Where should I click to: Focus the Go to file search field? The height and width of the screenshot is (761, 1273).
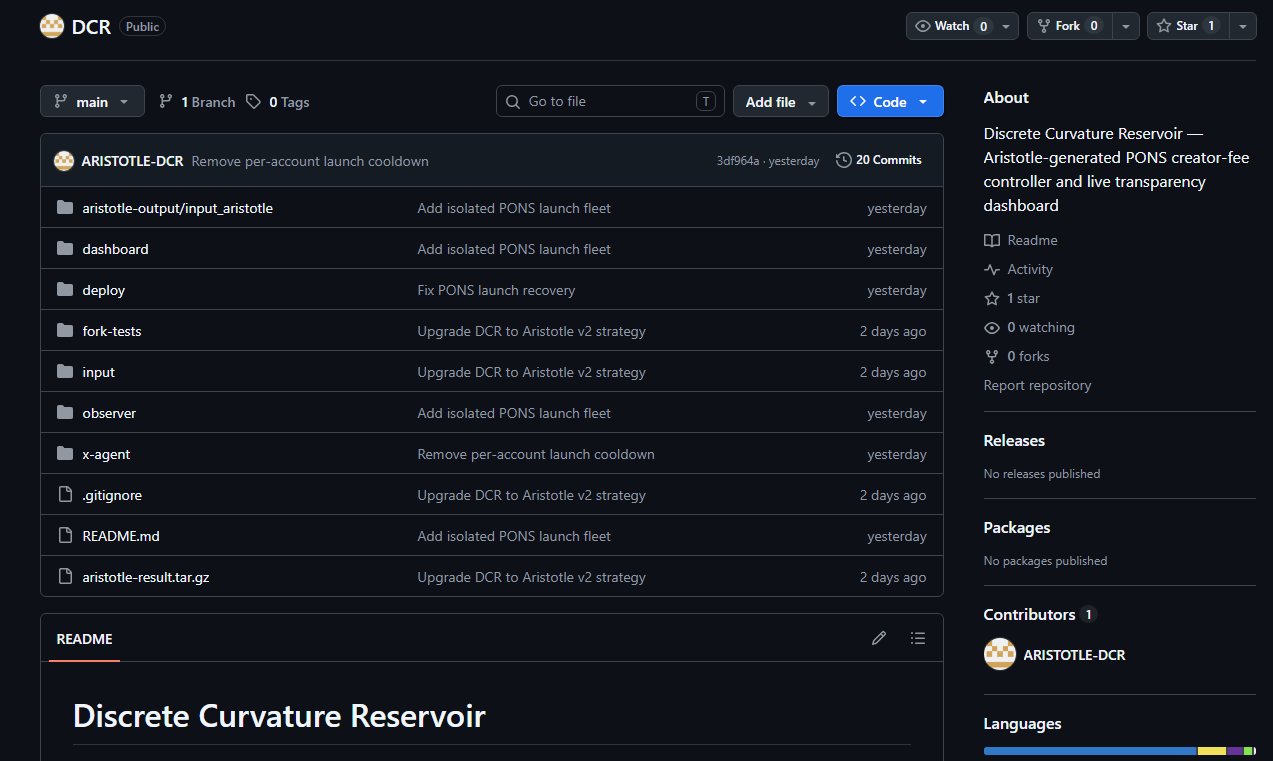610,101
